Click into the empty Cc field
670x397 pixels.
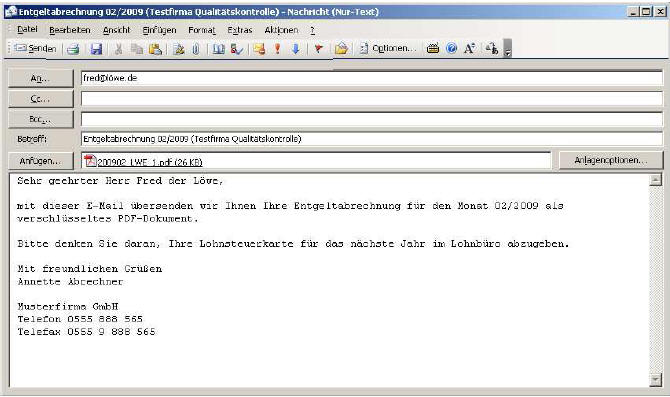coord(371,99)
